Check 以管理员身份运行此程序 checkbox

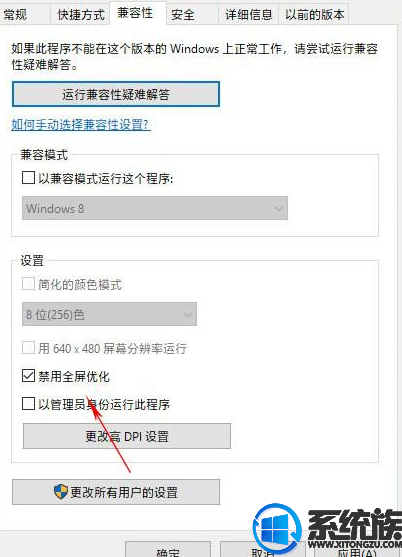point(28,404)
